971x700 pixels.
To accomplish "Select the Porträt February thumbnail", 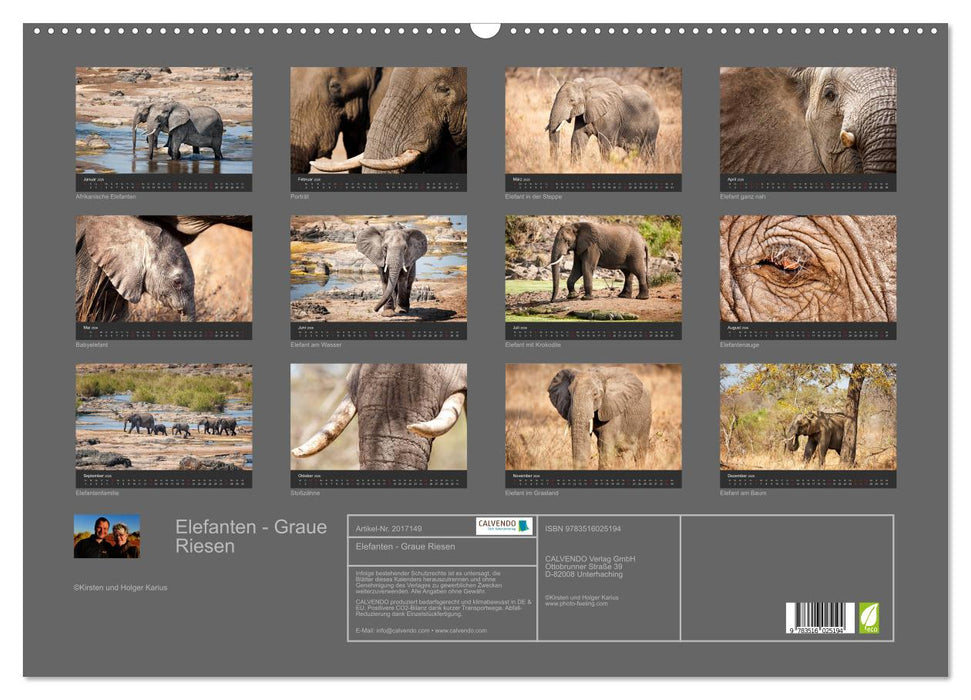I will tap(378, 121).
